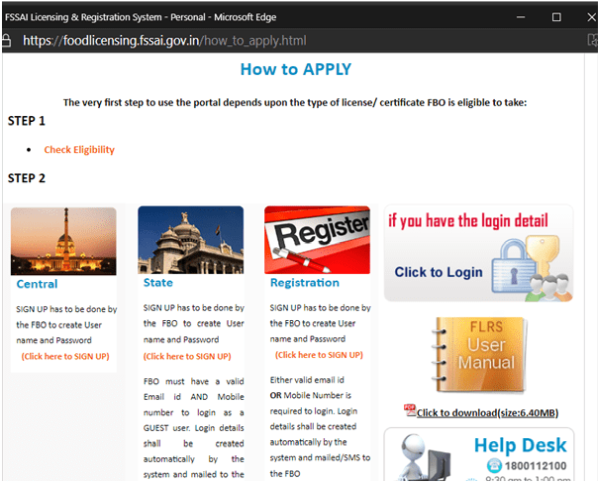
Task: Select the Register stamp image
Action: click(317, 240)
